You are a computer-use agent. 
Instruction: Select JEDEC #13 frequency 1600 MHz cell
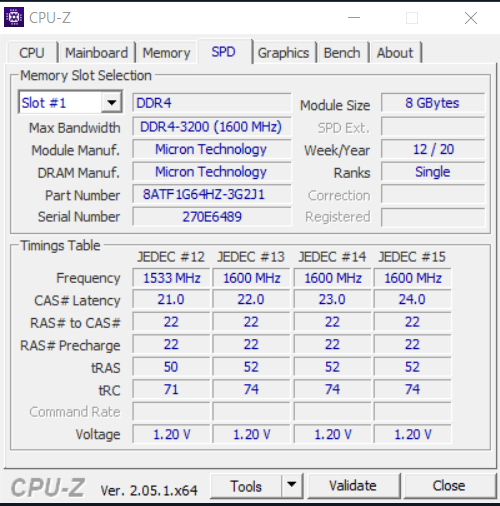(251, 278)
